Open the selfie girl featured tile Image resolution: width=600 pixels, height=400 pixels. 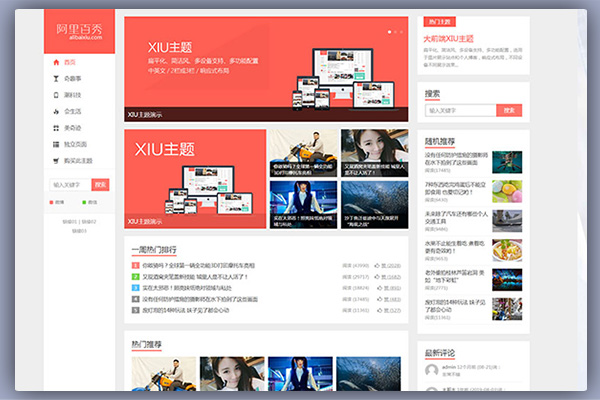point(375,153)
